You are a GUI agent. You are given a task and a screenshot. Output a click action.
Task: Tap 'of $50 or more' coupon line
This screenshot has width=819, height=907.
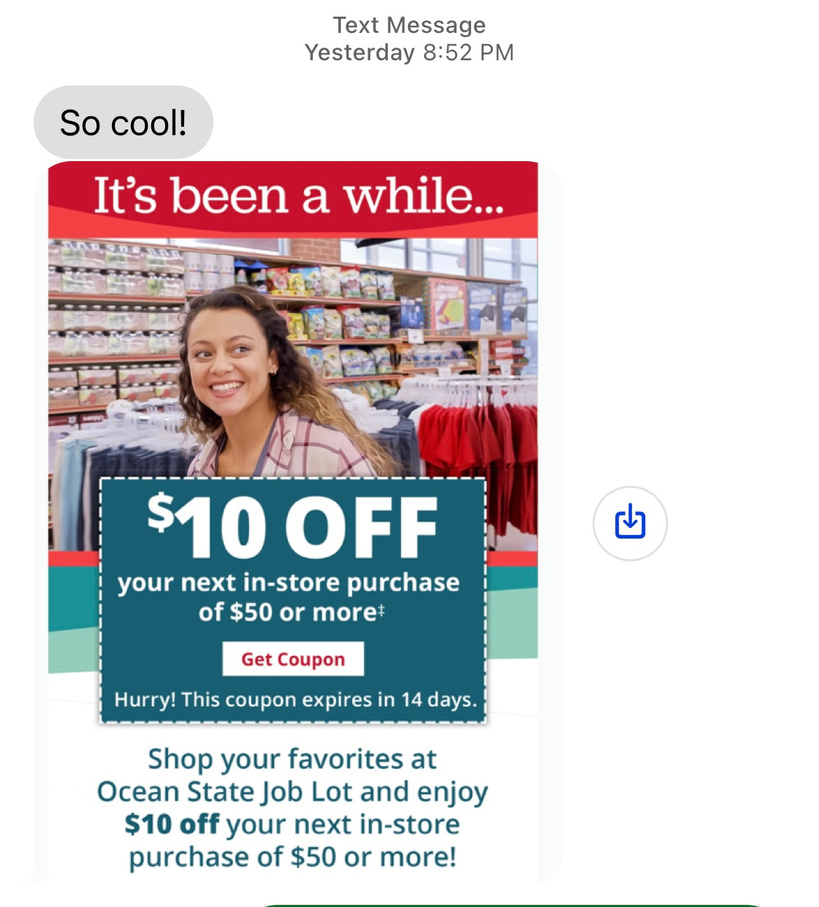click(292, 613)
